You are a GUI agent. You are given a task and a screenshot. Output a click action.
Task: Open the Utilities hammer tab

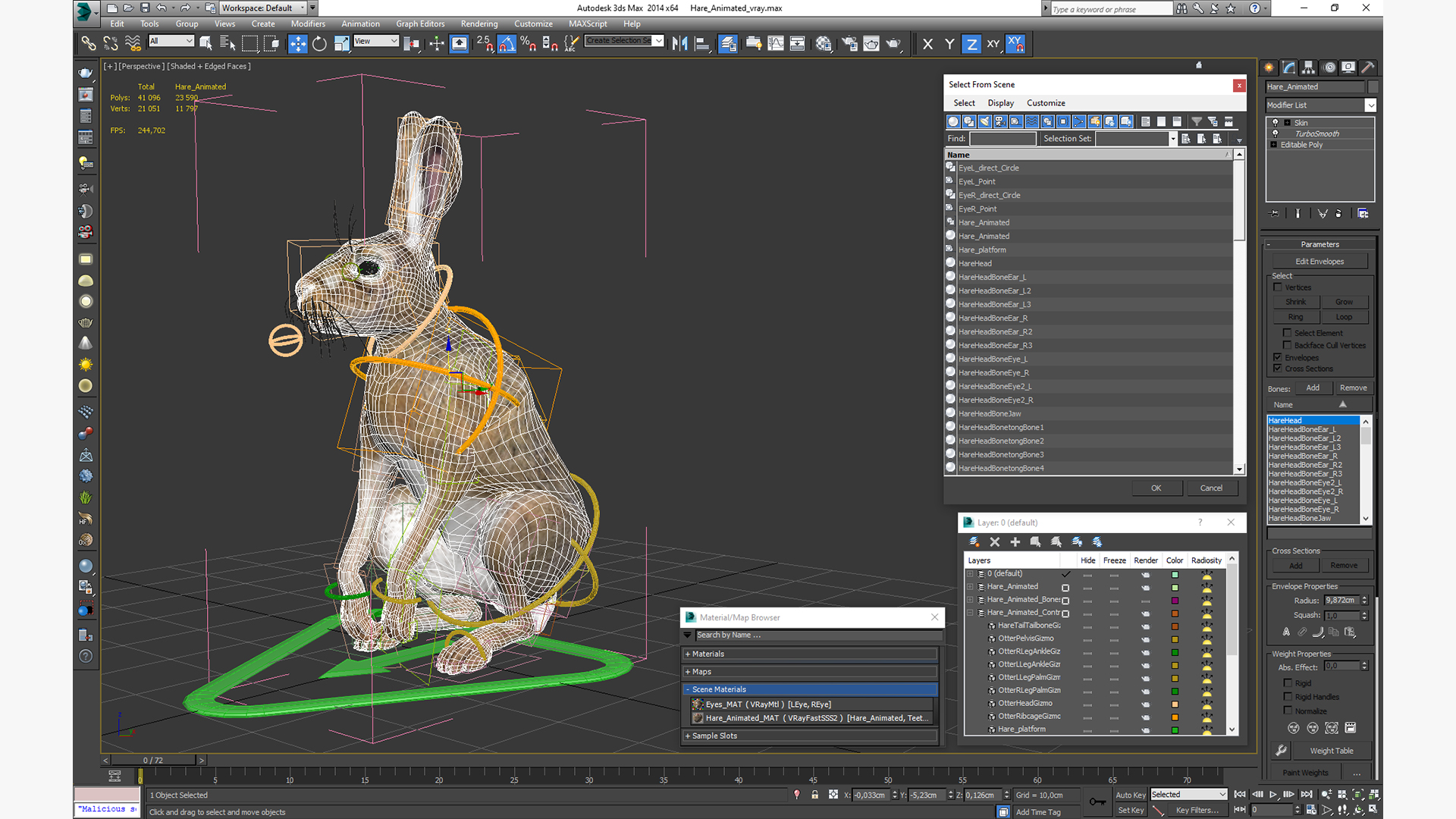pyautogui.click(x=1368, y=67)
